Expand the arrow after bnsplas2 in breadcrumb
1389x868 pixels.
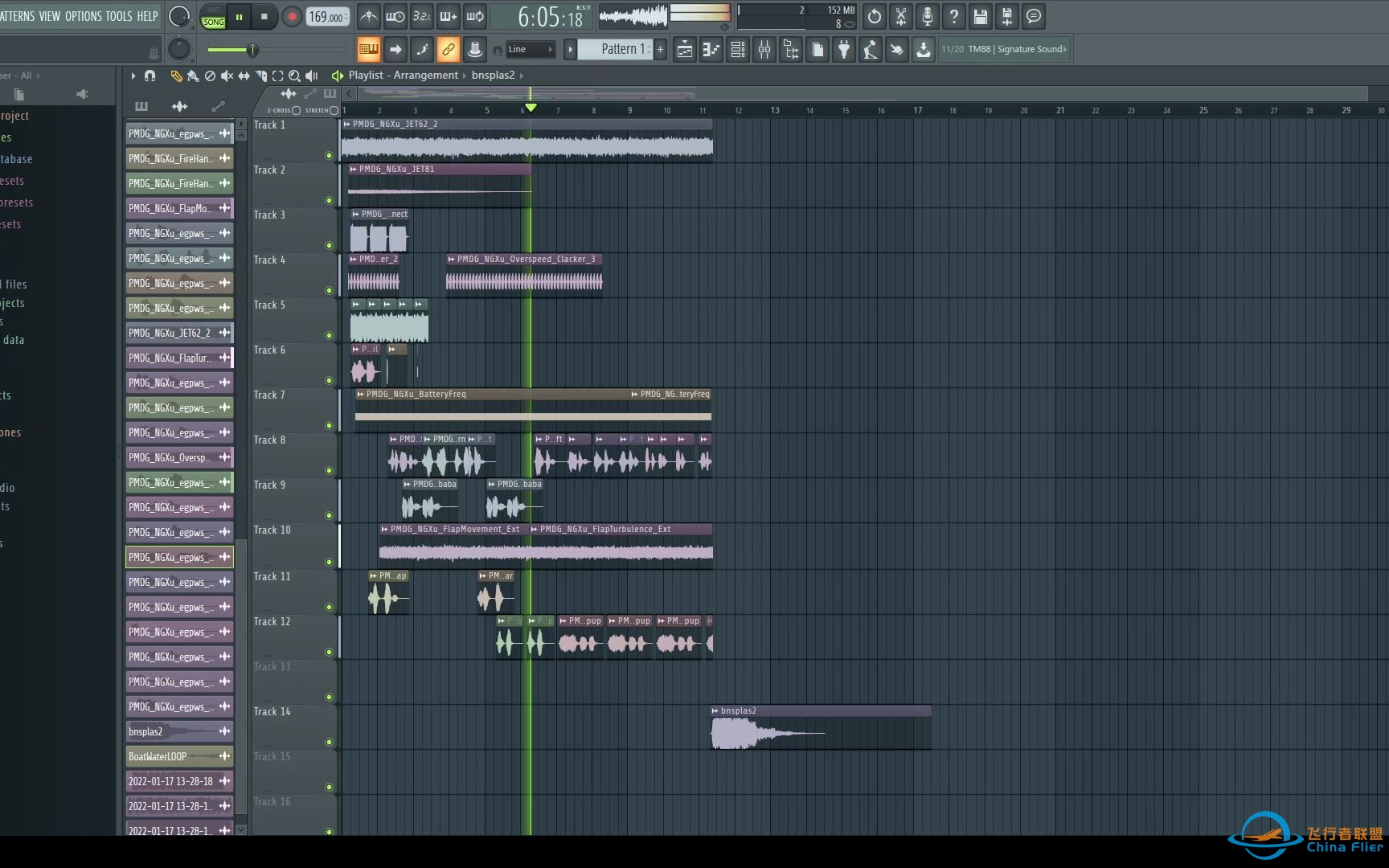pyautogui.click(x=522, y=76)
